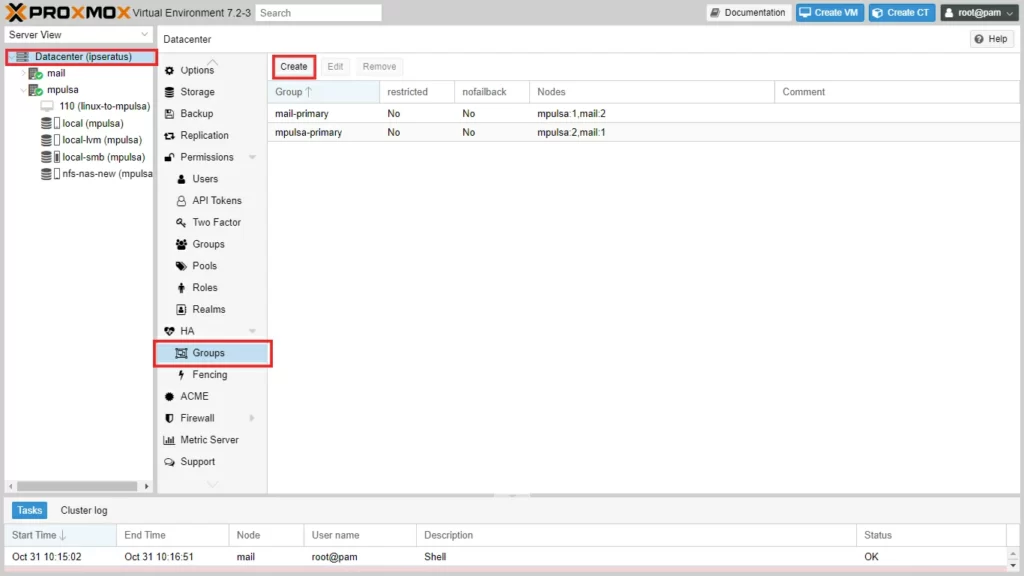This screenshot has width=1024, height=576.
Task: Select the mail node in tree
Action: tap(56, 74)
